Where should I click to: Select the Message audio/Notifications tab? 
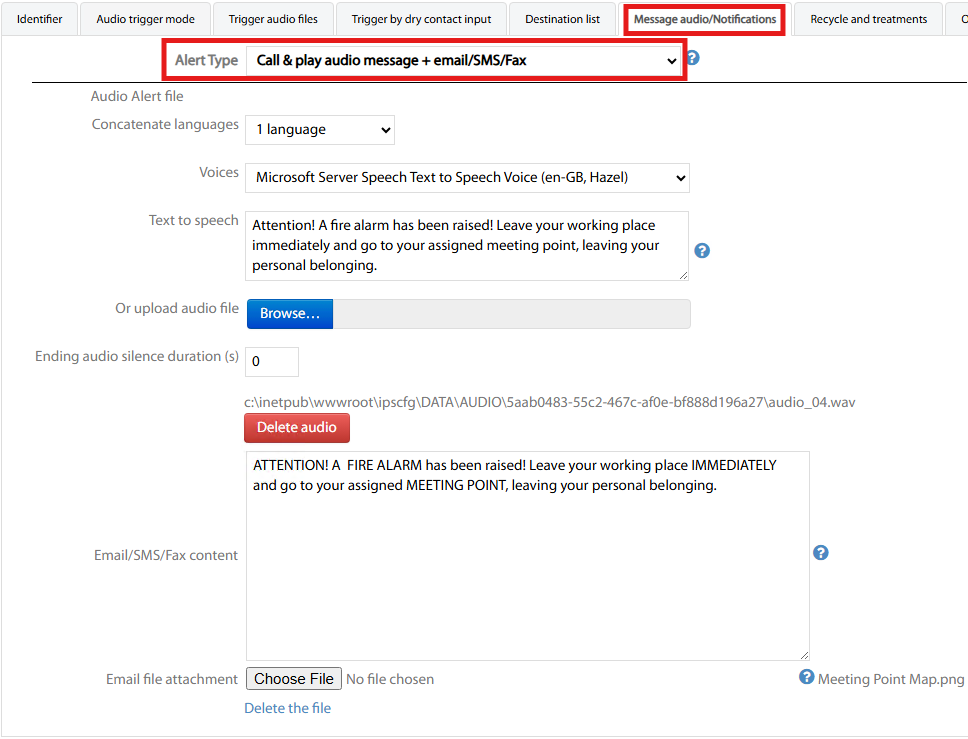(x=705, y=19)
